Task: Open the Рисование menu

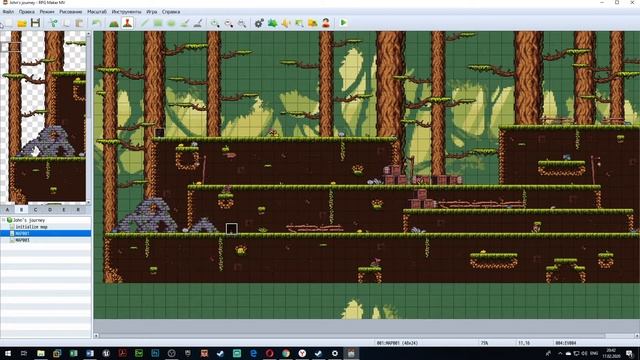Action: point(71,12)
